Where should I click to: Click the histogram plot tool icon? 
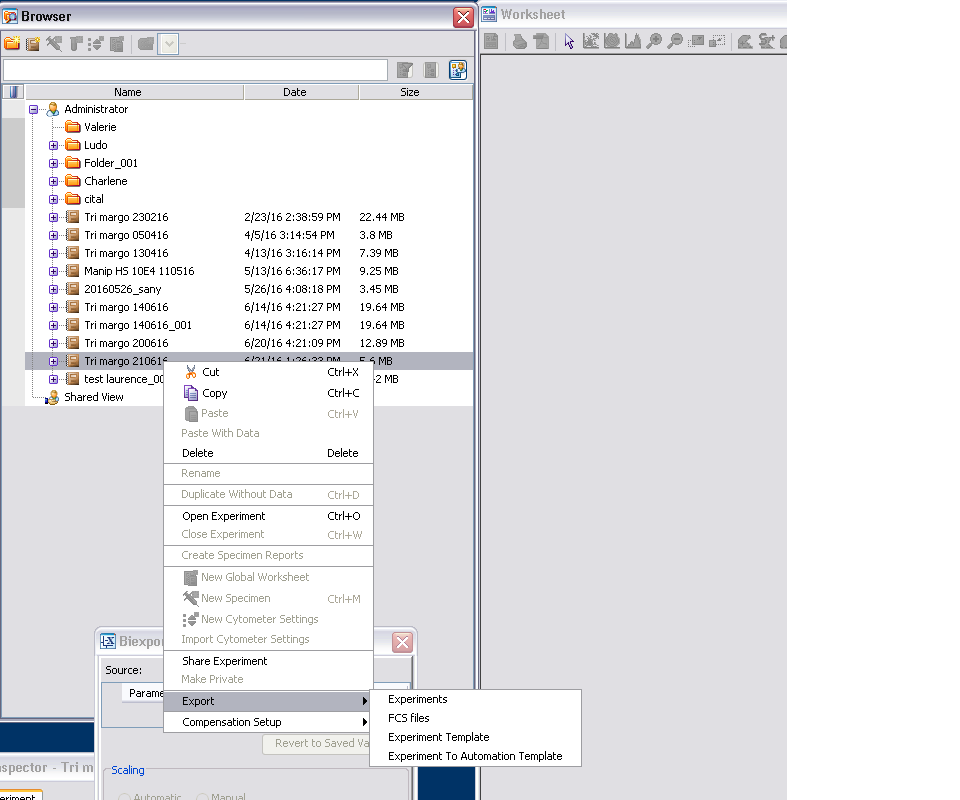tap(633, 42)
